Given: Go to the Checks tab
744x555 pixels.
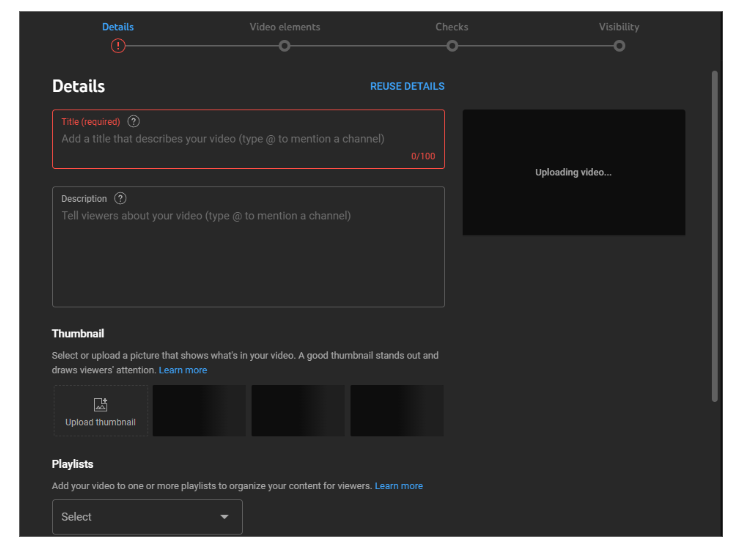Looking at the screenshot, I should [452, 27].
